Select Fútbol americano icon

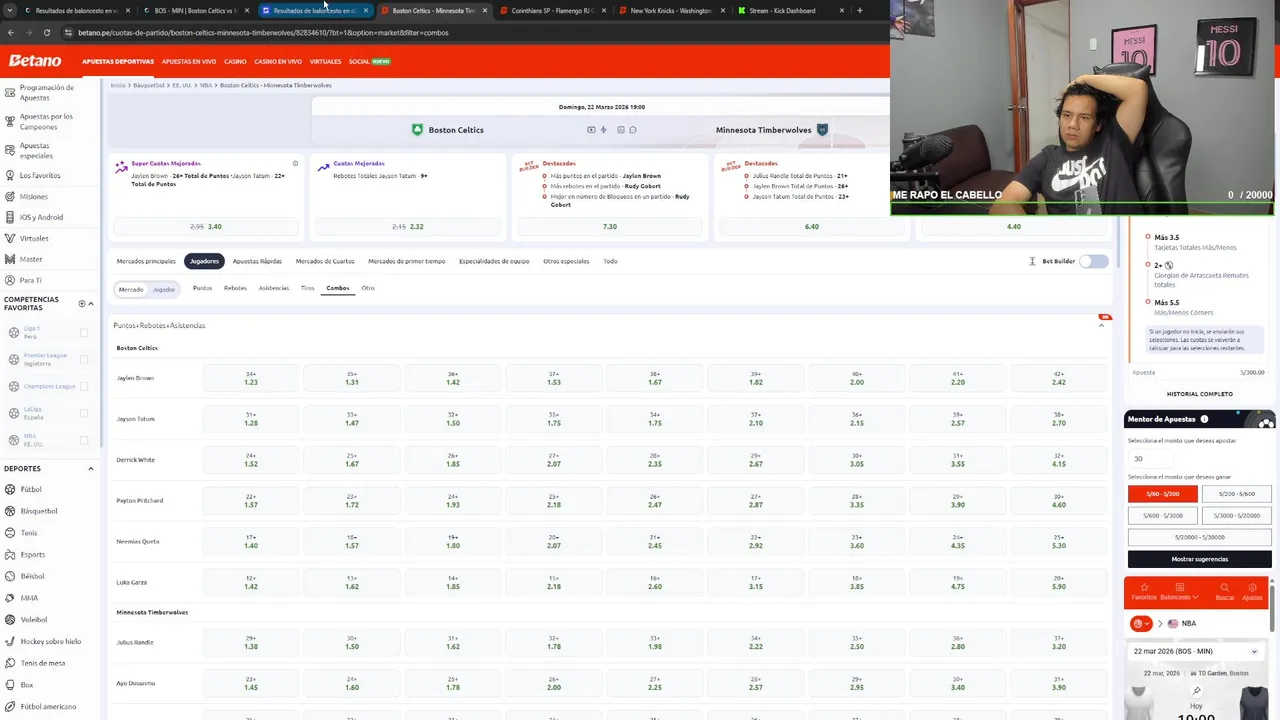(x=10, y=706)
